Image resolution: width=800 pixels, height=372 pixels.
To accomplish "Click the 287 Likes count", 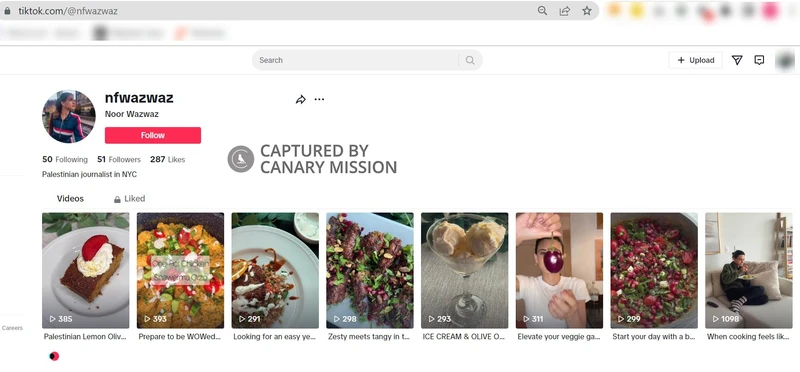I will click(x=167, y=159).
